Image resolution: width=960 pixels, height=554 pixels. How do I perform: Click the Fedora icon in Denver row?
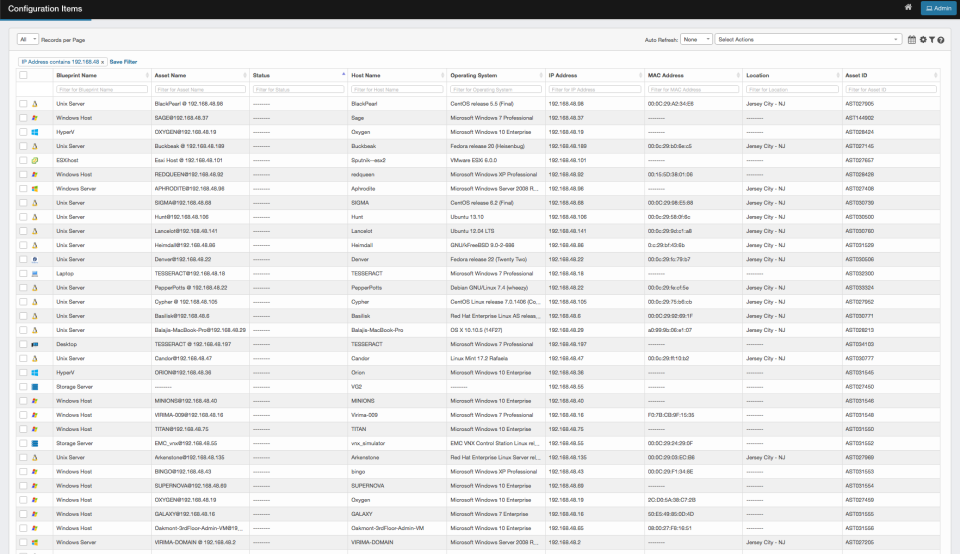[35, 260]
